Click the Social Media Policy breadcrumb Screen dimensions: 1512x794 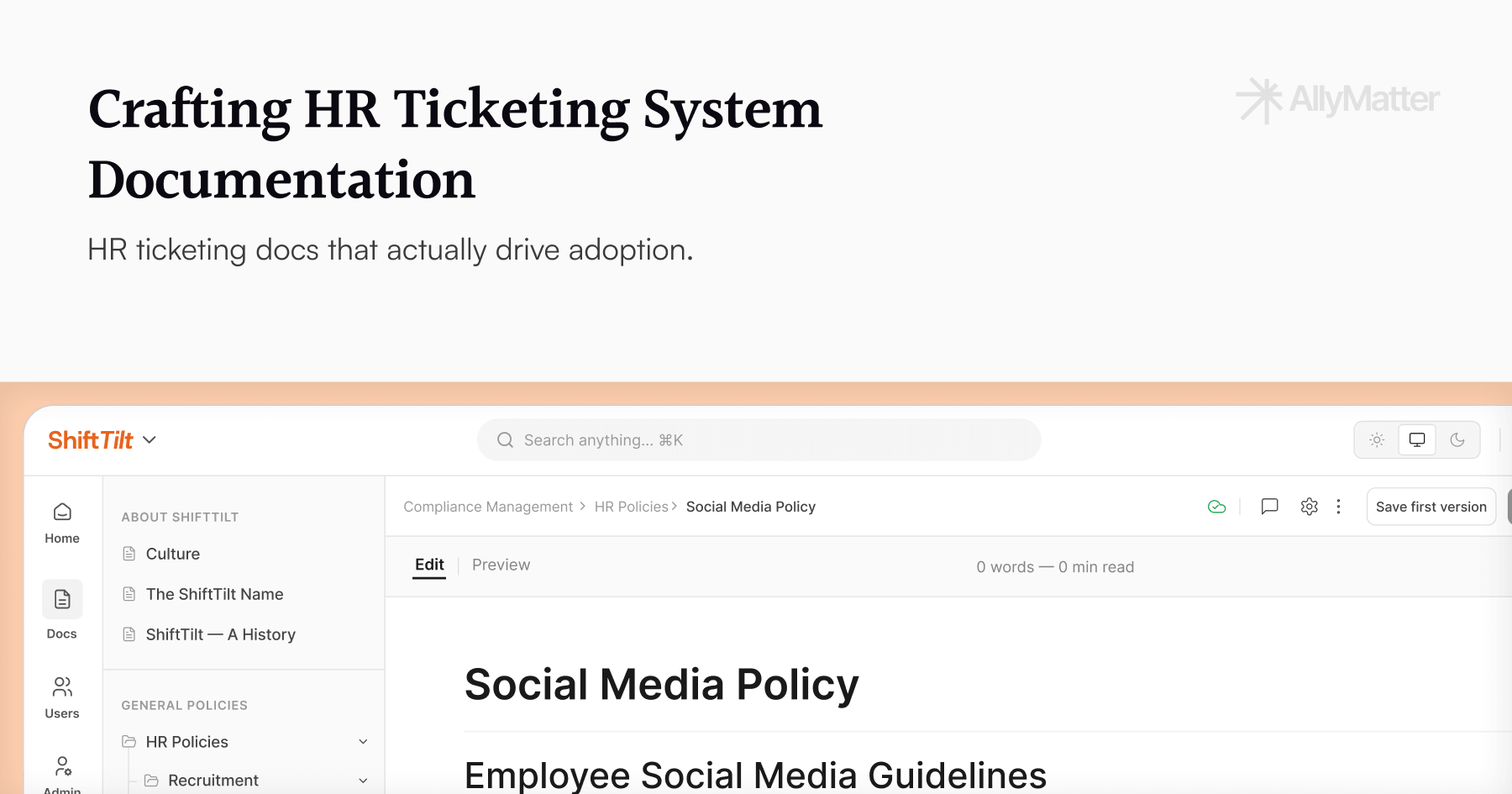point(751,507)
